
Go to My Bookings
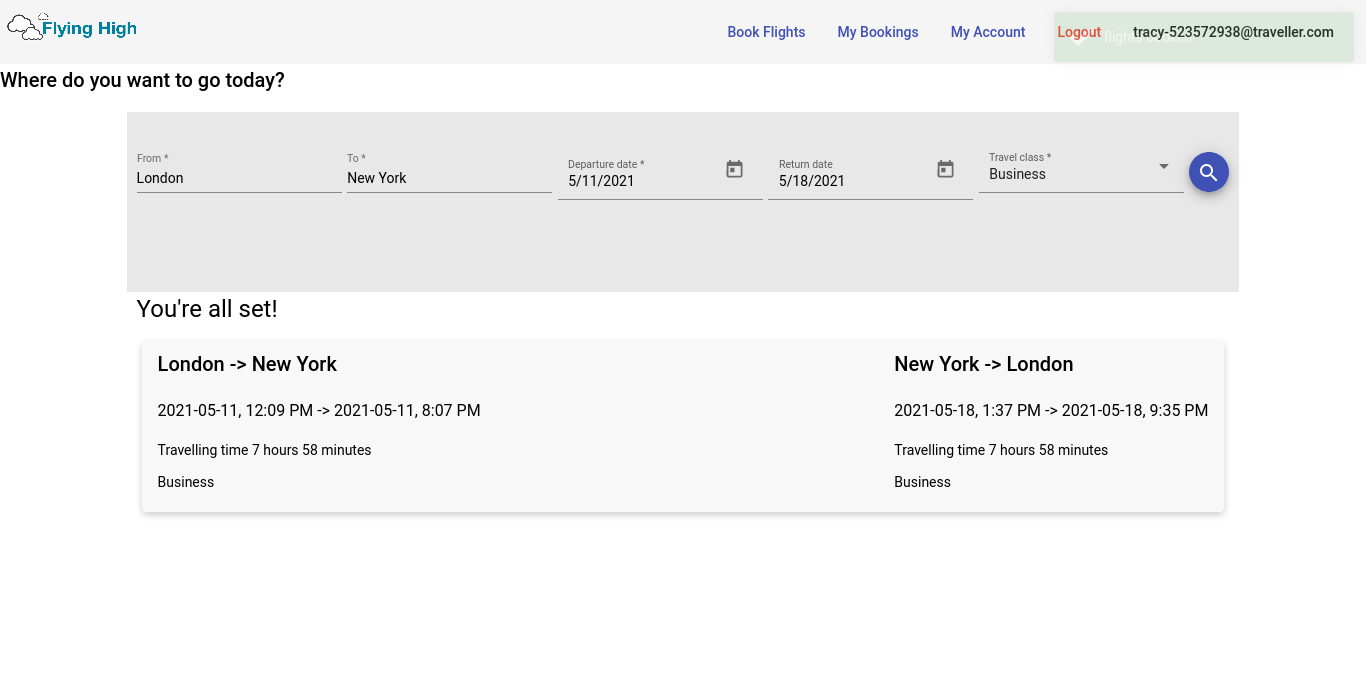(878, 32)
